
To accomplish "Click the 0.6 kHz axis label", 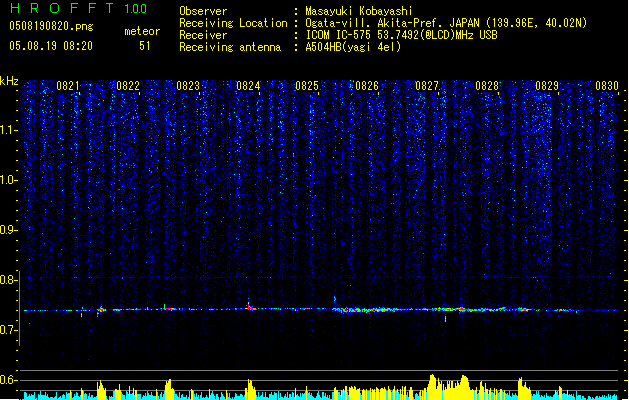I will [x=9, y=380].
